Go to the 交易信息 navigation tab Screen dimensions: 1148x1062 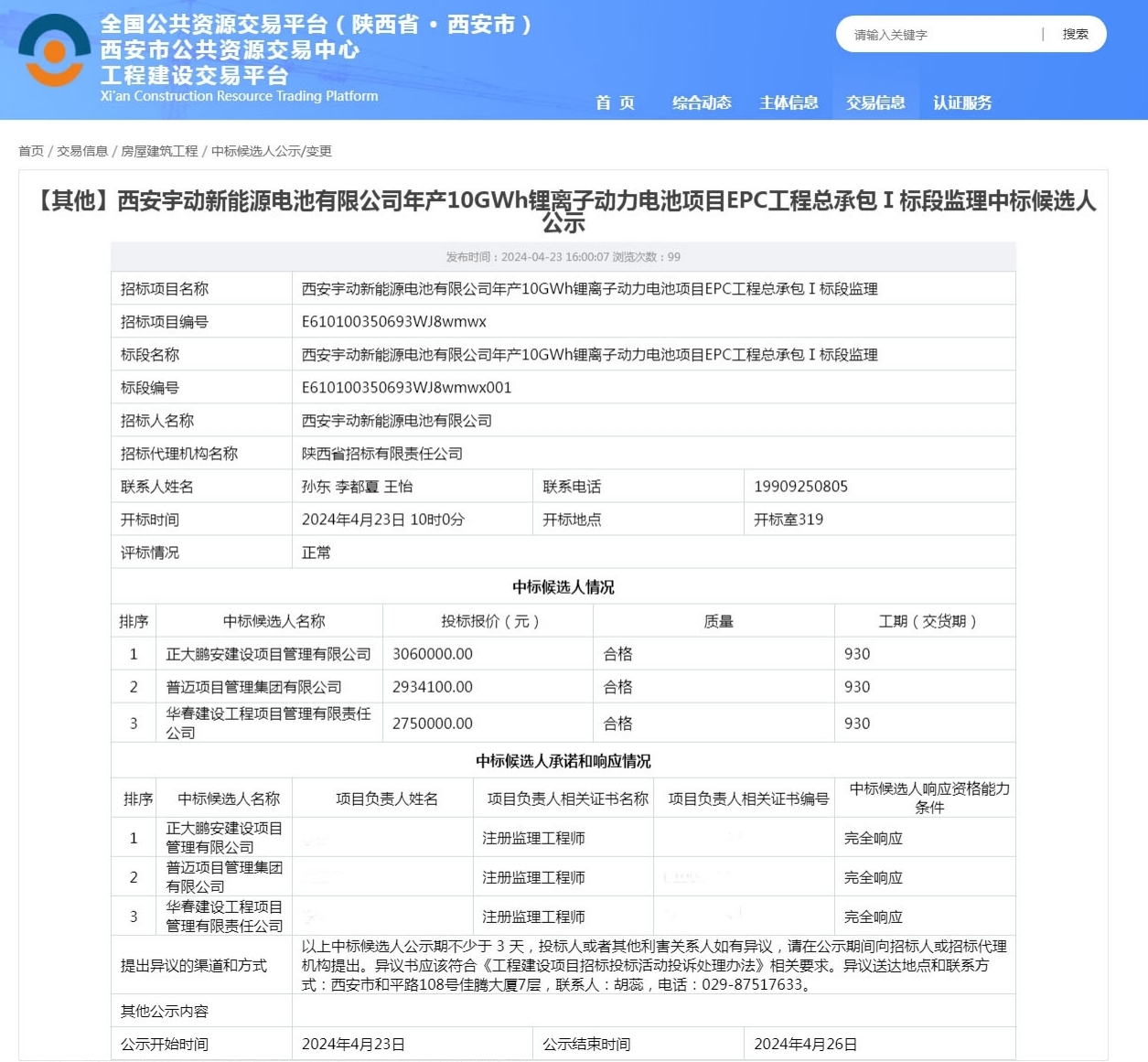point(875,102)
